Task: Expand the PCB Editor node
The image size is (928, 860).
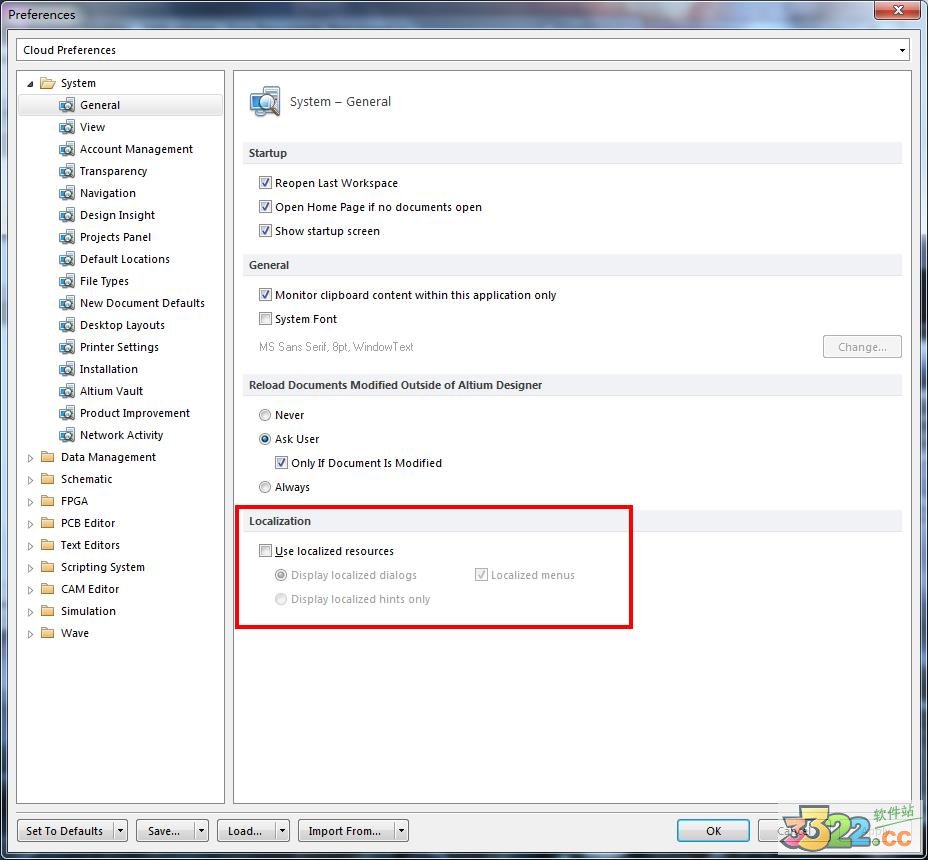Action: pos(30,524)
